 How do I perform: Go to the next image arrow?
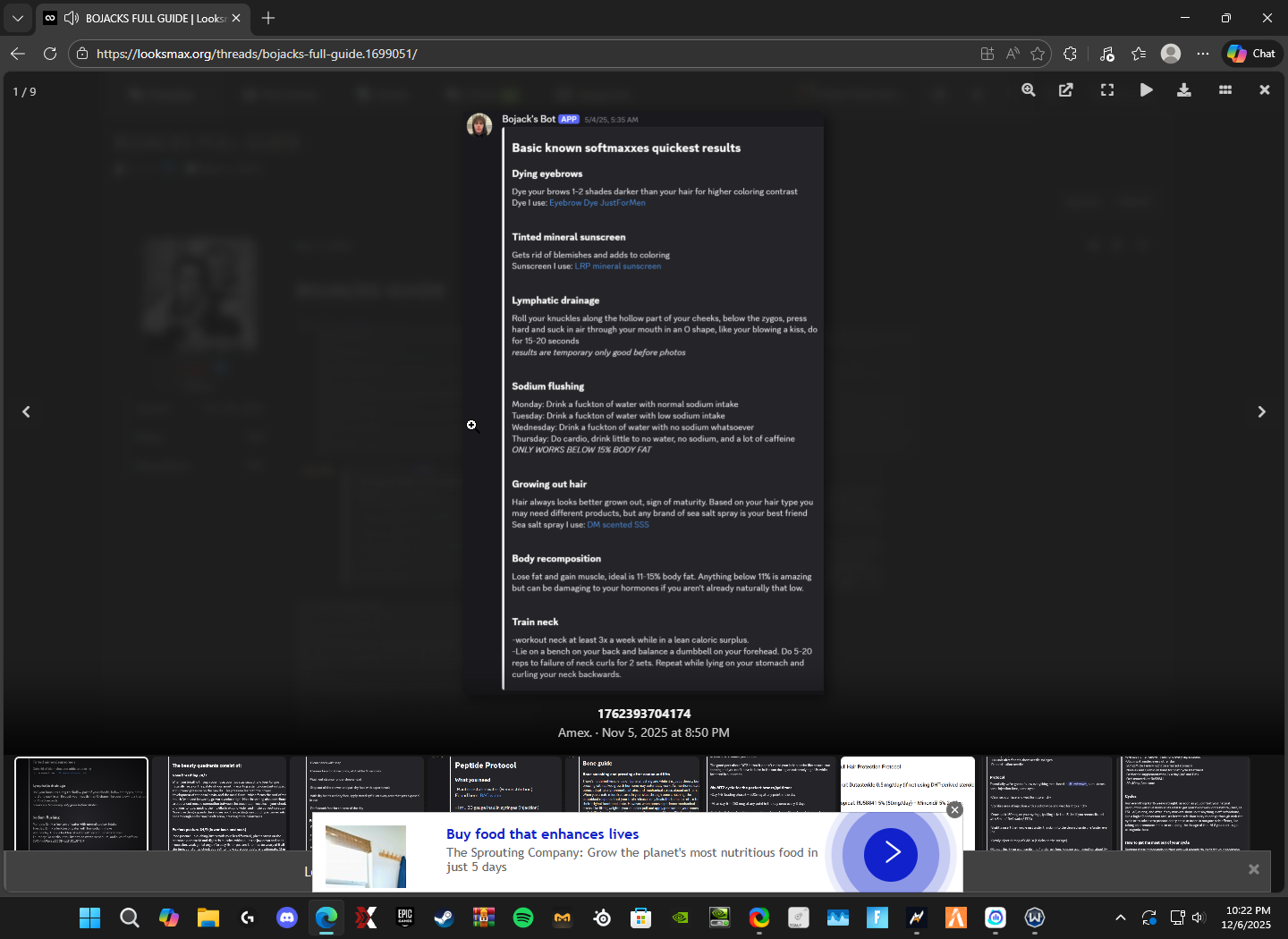[1261, 411]
